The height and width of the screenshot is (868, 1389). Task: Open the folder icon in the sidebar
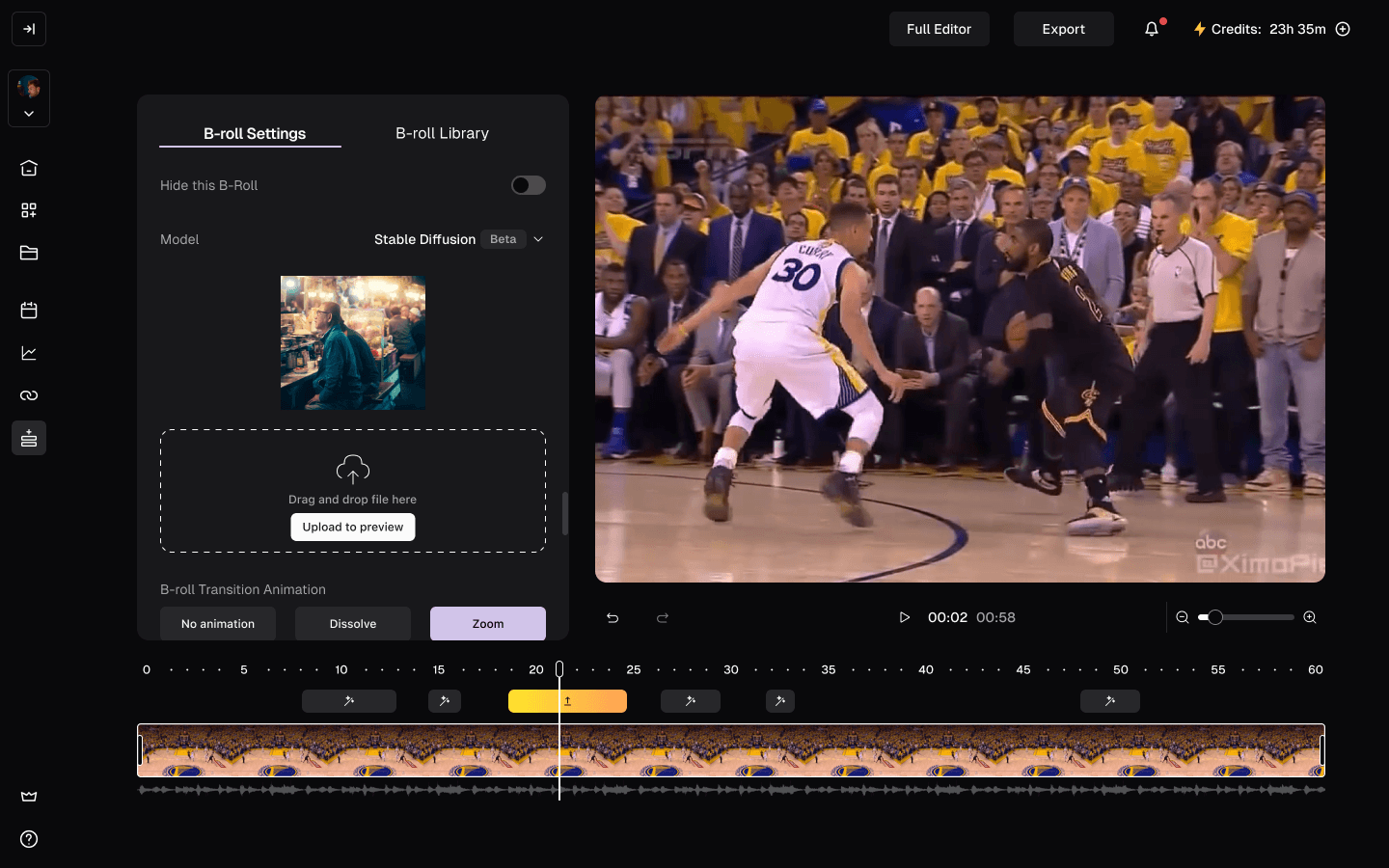click(29, 253)
